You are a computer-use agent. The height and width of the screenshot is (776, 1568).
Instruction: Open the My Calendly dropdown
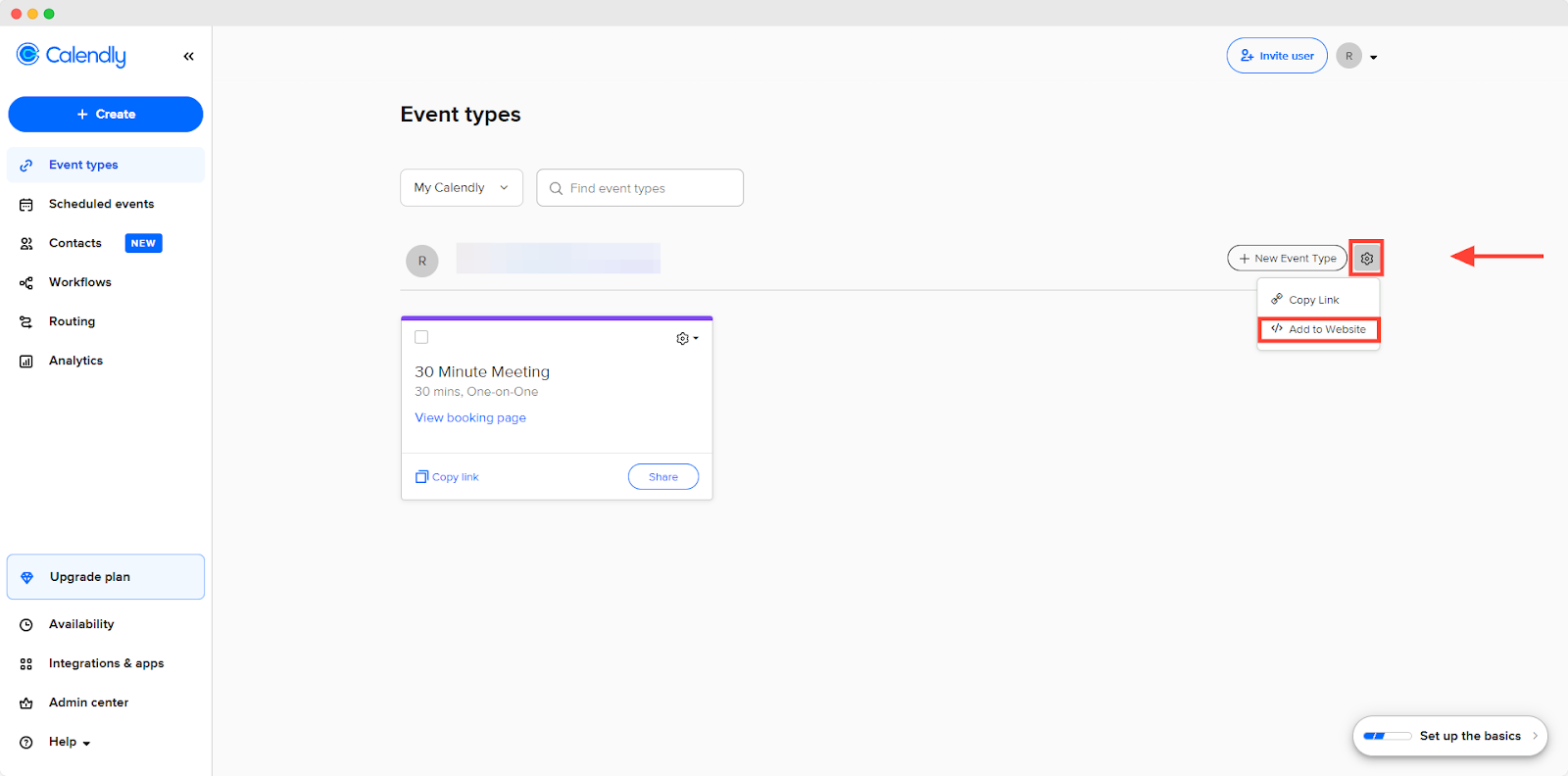462,188
